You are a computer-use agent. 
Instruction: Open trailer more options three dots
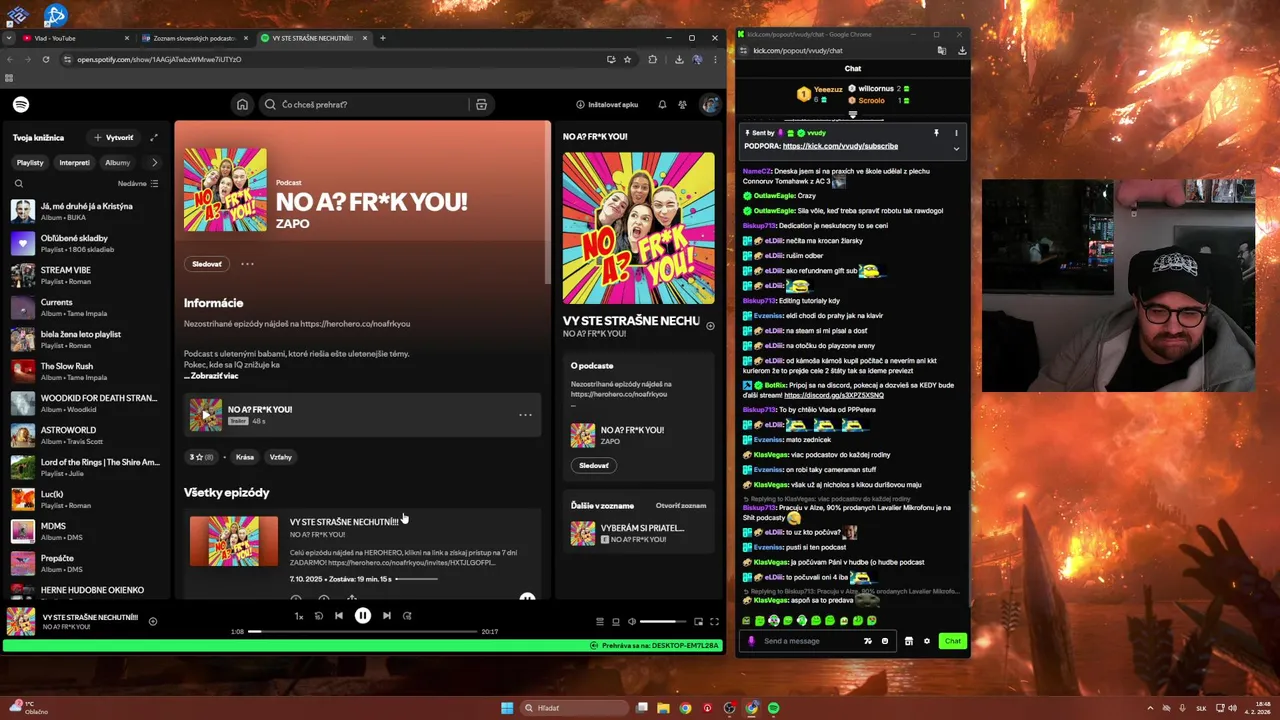coord(525,415)
